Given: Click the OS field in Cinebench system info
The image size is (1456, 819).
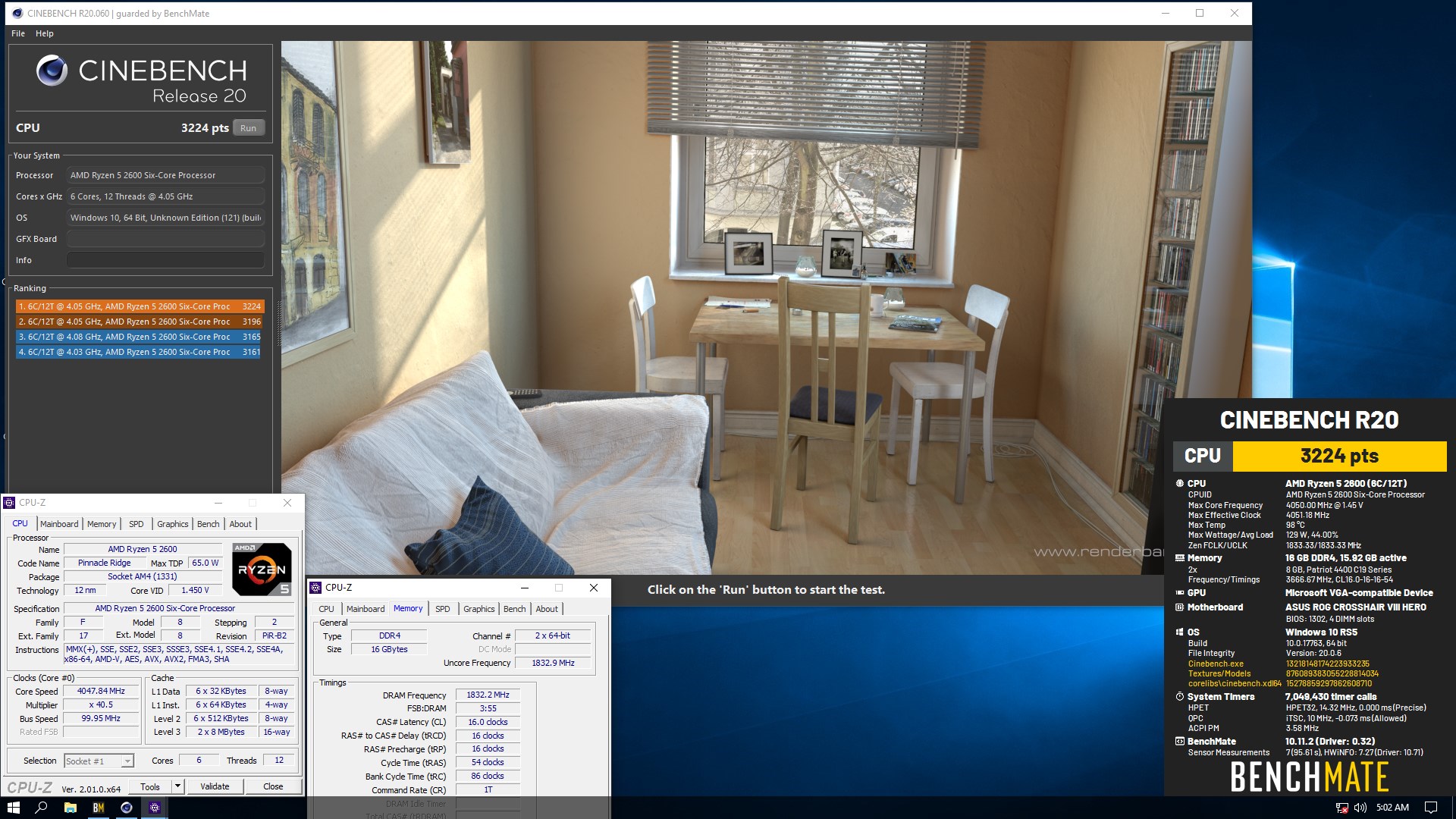Looking at the screenshot, I should click(x=165, y=218).
